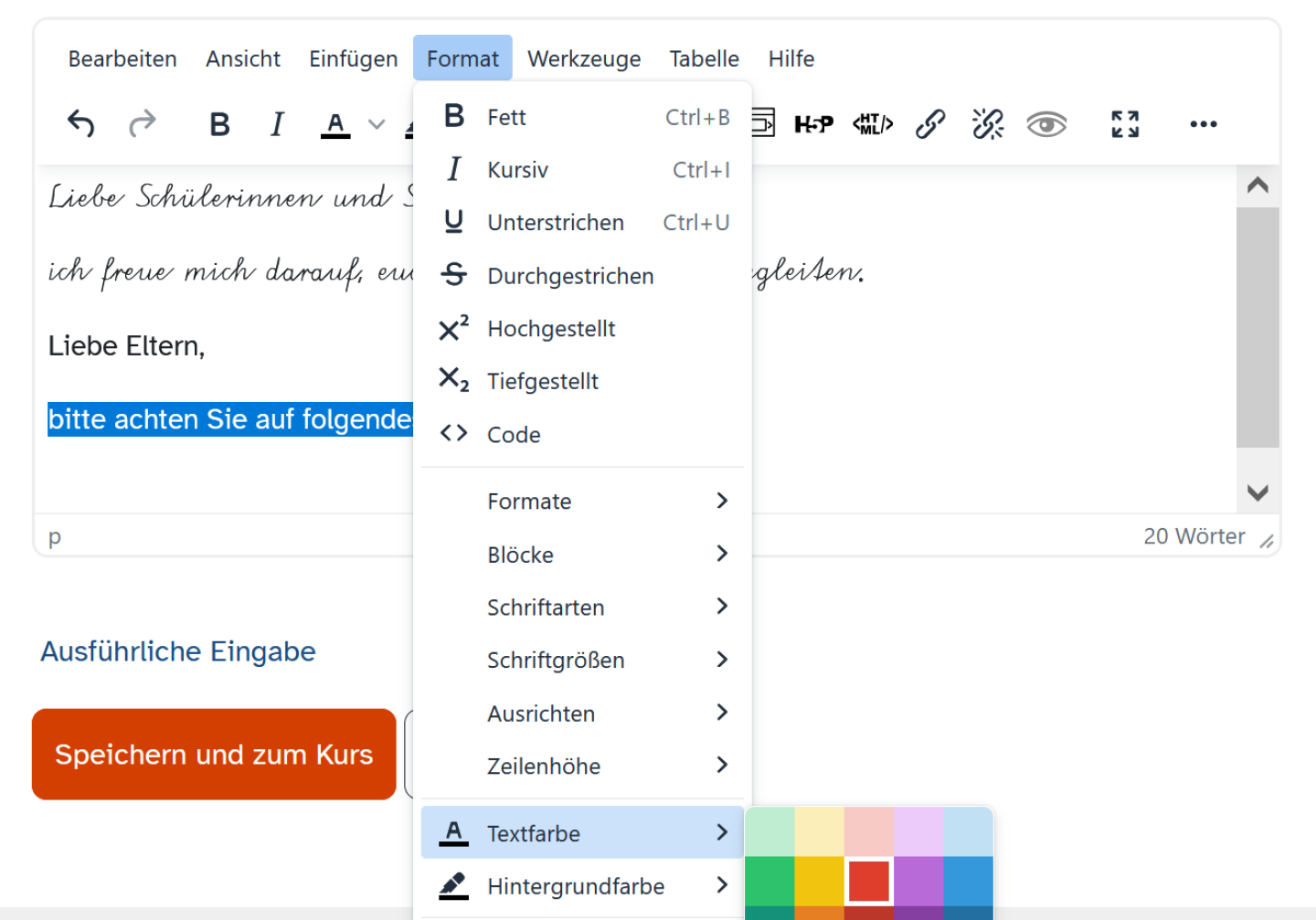Viewport: 1316px width, 920px height.
Task: Open the HTML source code editor icon
Action: point(872,123)
